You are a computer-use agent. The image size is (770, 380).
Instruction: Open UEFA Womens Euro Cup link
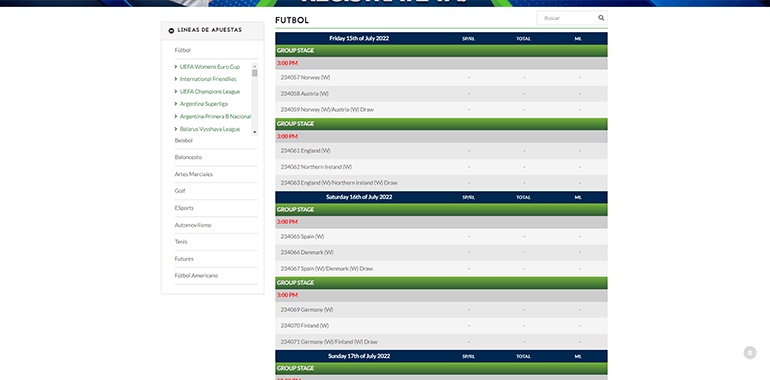210,66
